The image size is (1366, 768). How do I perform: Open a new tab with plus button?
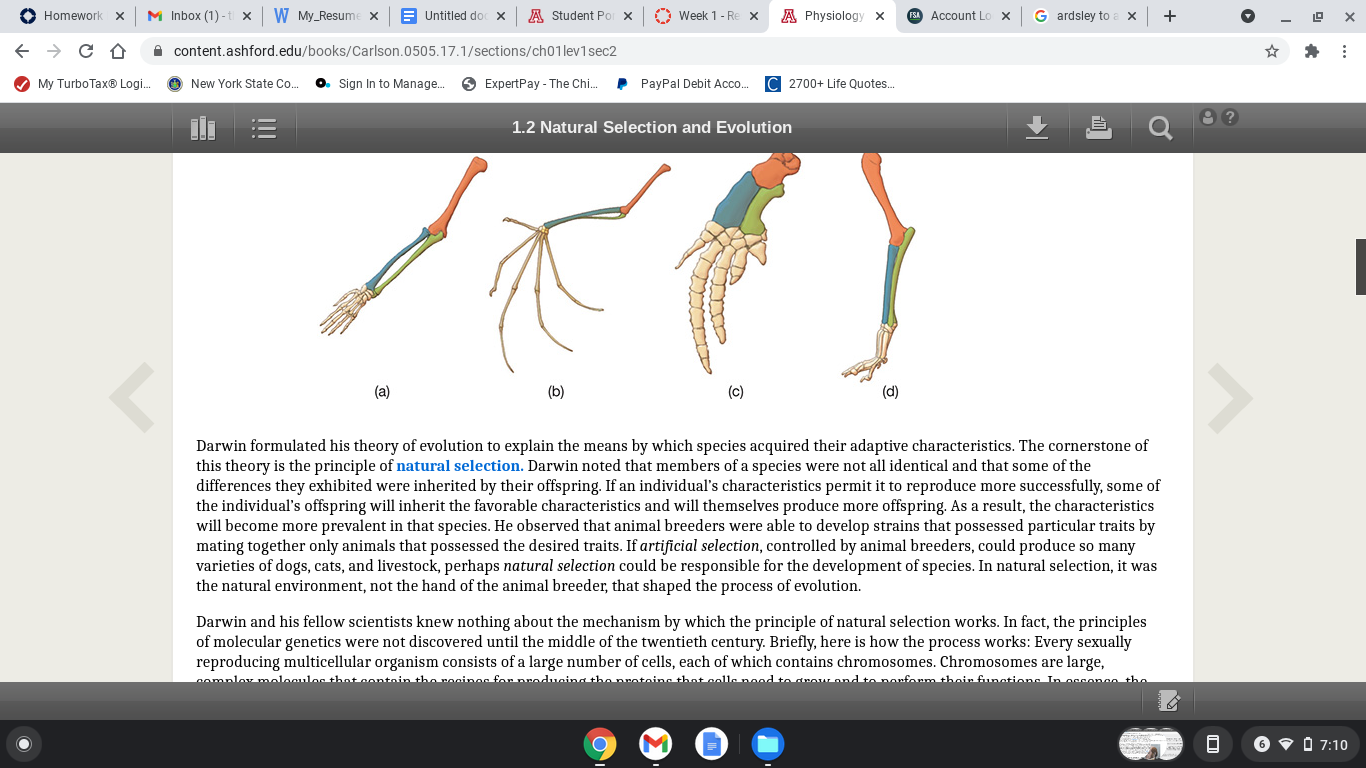[1170, 16]
